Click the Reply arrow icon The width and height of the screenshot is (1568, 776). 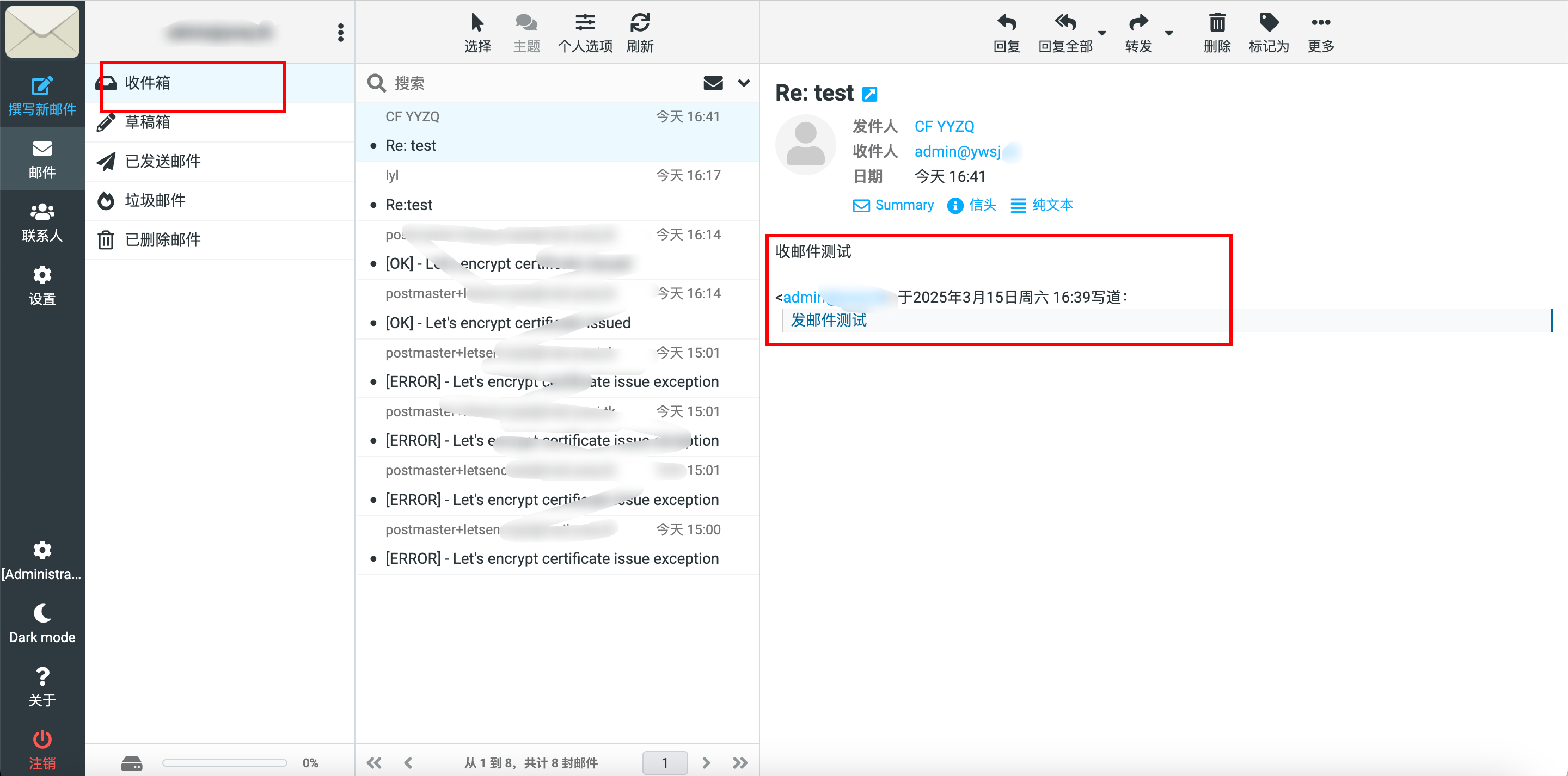pos(1006,23)
